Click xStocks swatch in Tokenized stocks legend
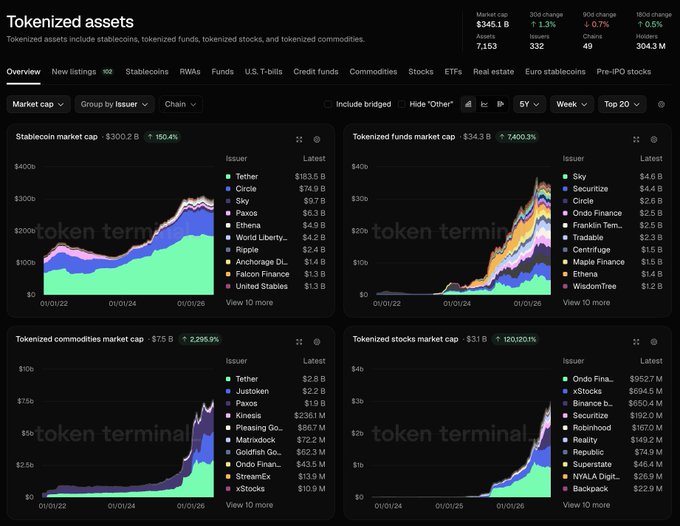This screenshot has width=680, height=526. point(565,391)
